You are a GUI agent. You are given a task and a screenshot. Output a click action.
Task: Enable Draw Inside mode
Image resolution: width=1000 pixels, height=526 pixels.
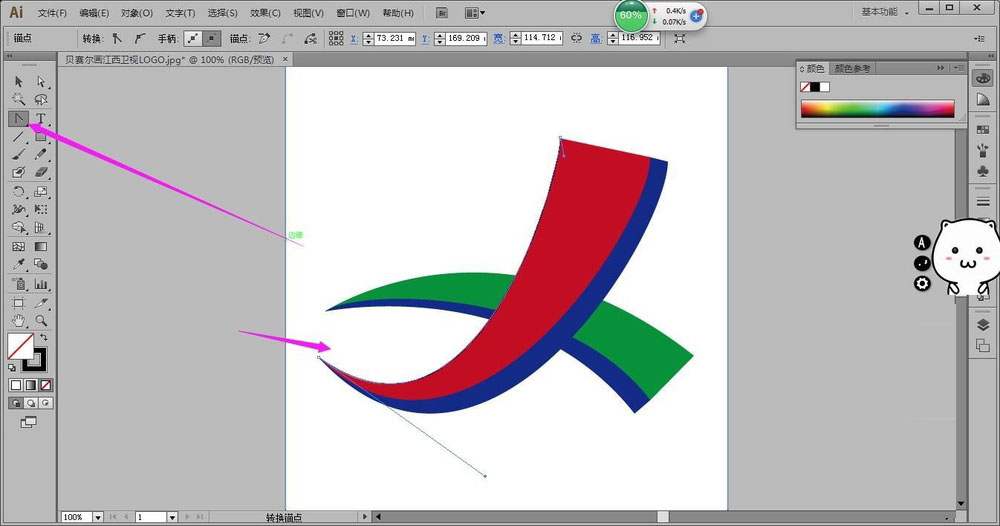[45, 403]
